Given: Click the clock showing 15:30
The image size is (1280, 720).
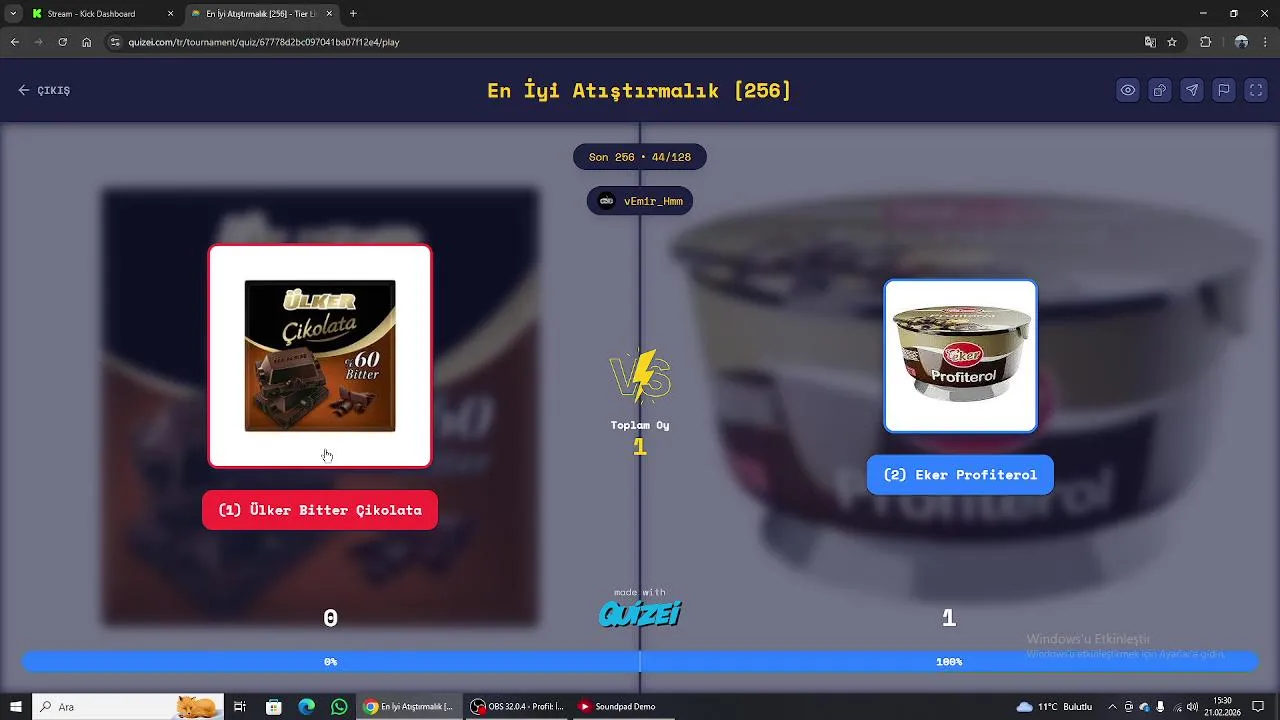Looking at the screenshot, I should click(x=1223, y=707).
